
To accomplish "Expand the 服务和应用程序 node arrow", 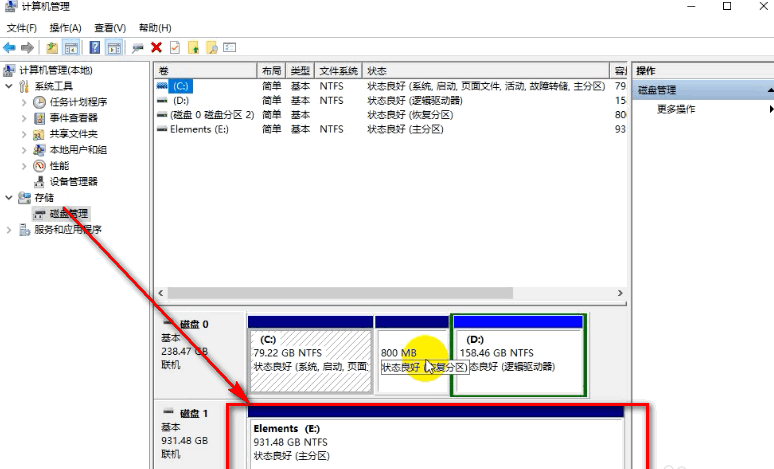I will pos(10,229).
